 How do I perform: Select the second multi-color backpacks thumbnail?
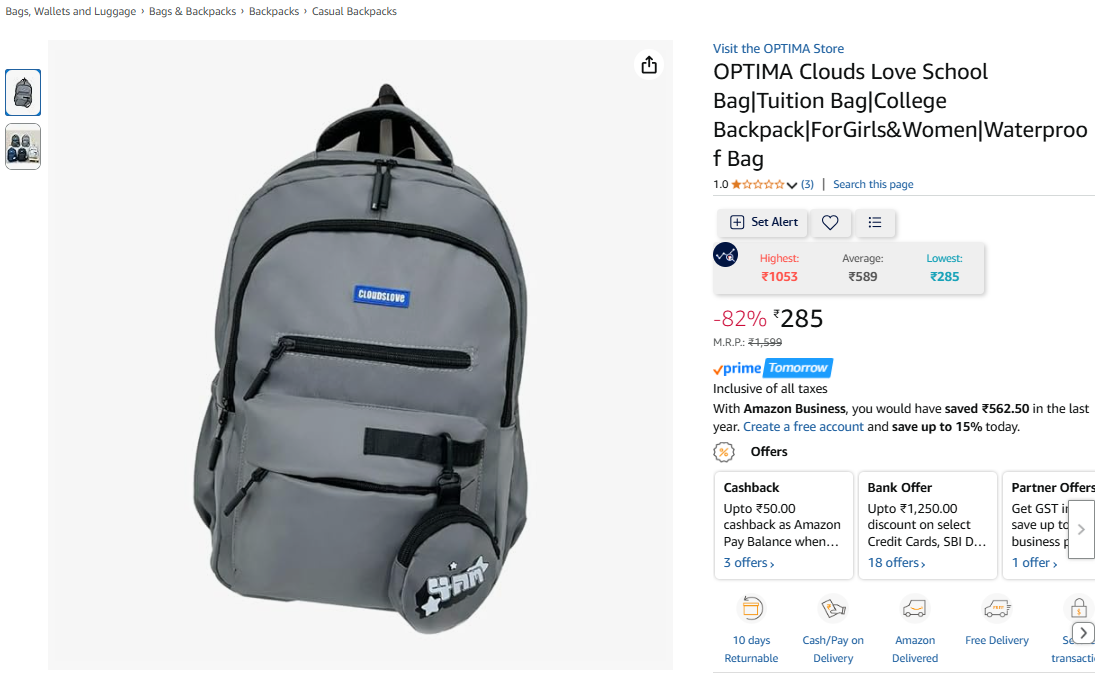click(23, 147)
